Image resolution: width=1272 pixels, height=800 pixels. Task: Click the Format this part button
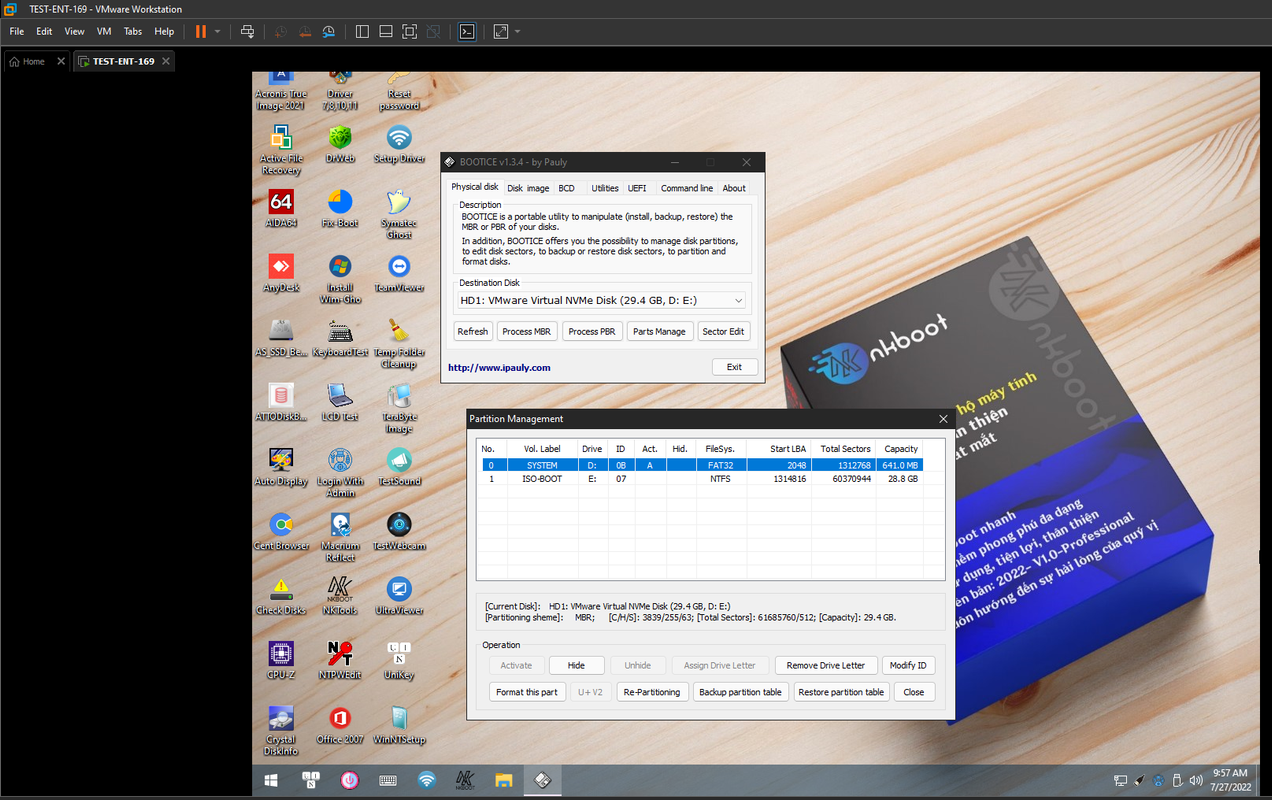(x=527, y=692)
